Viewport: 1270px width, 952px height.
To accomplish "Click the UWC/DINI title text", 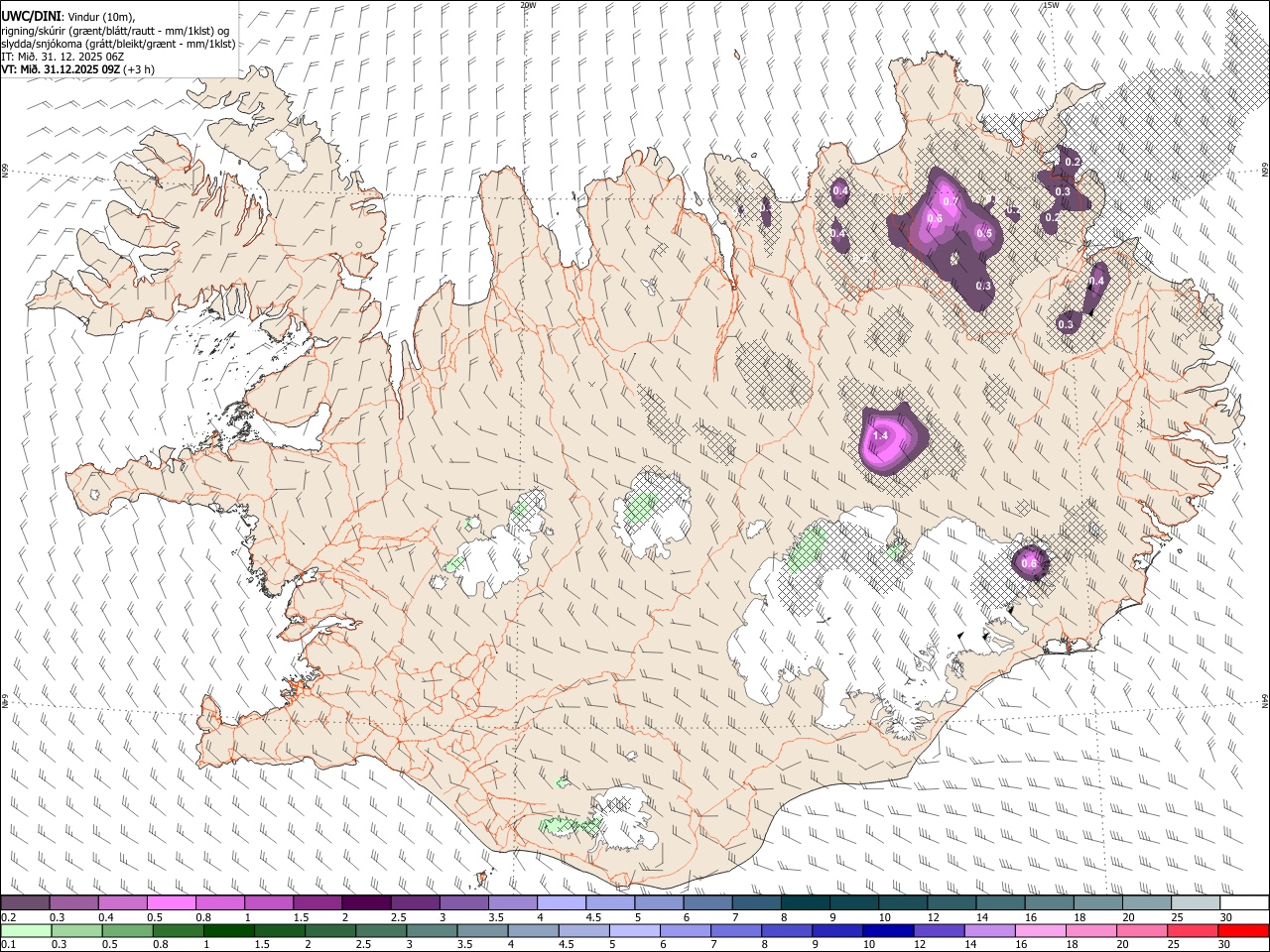I will tap(30, 16).
